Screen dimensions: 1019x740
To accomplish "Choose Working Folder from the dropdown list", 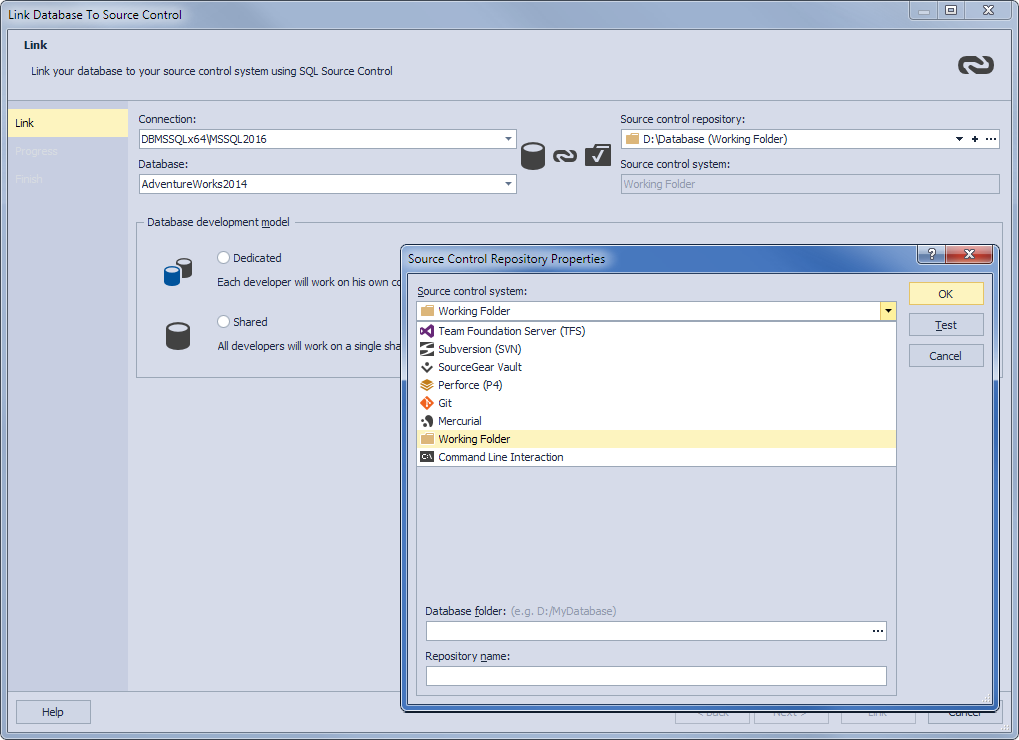I will 656,439.
